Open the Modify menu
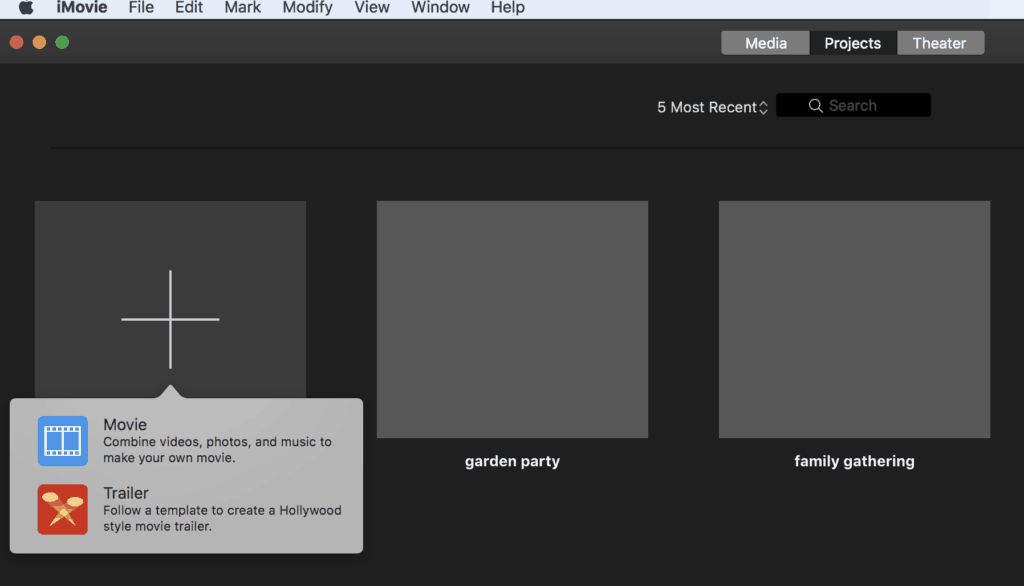 click(x=307, y=8)
